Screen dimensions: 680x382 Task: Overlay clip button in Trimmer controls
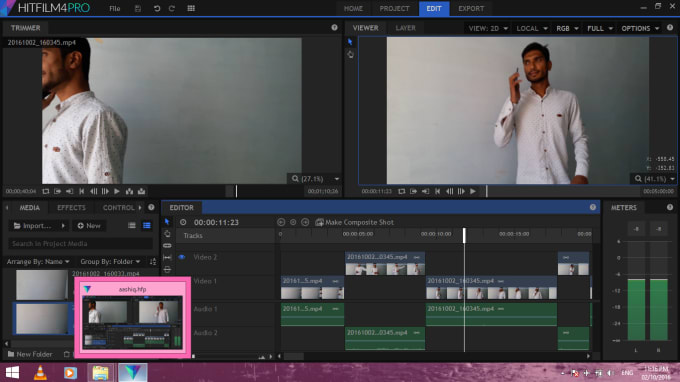pyautogui.click(x=141, y=191)
